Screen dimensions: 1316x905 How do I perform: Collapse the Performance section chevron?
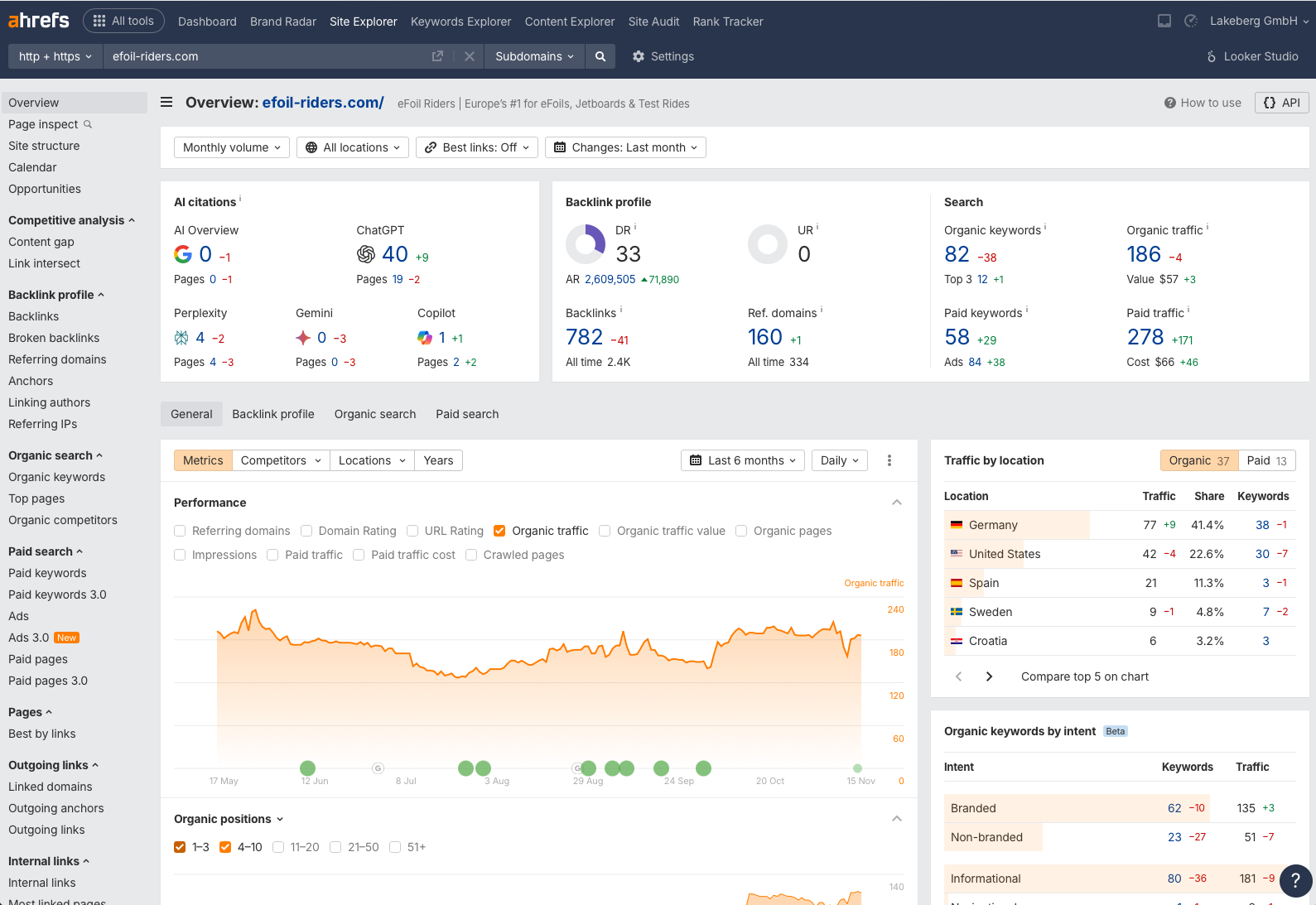(x=896, y=503)
